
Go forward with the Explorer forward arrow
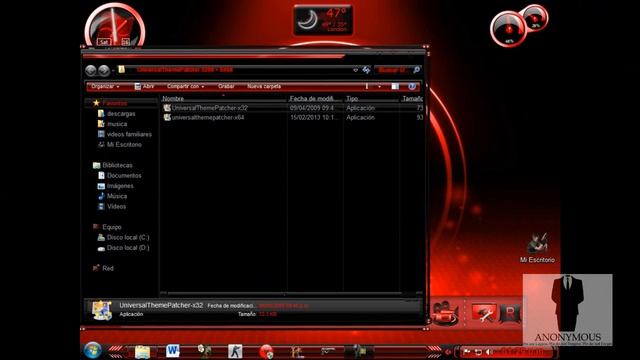(x=104, y=70)
